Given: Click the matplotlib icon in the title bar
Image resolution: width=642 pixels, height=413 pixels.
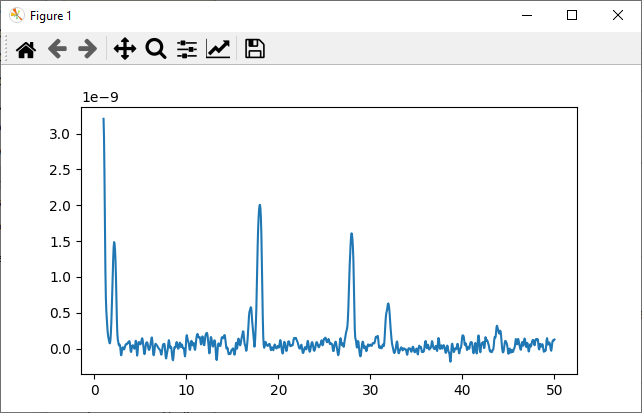Looking at the screenshot, I should click(x=17, y=16).
